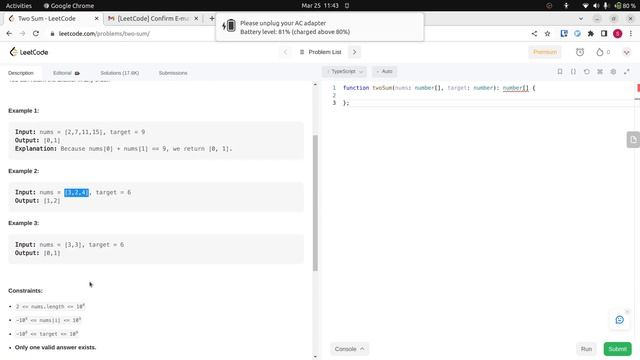Click the function twoSum code line
Viewport: 640px width, 360px height.
coord(439,88)
